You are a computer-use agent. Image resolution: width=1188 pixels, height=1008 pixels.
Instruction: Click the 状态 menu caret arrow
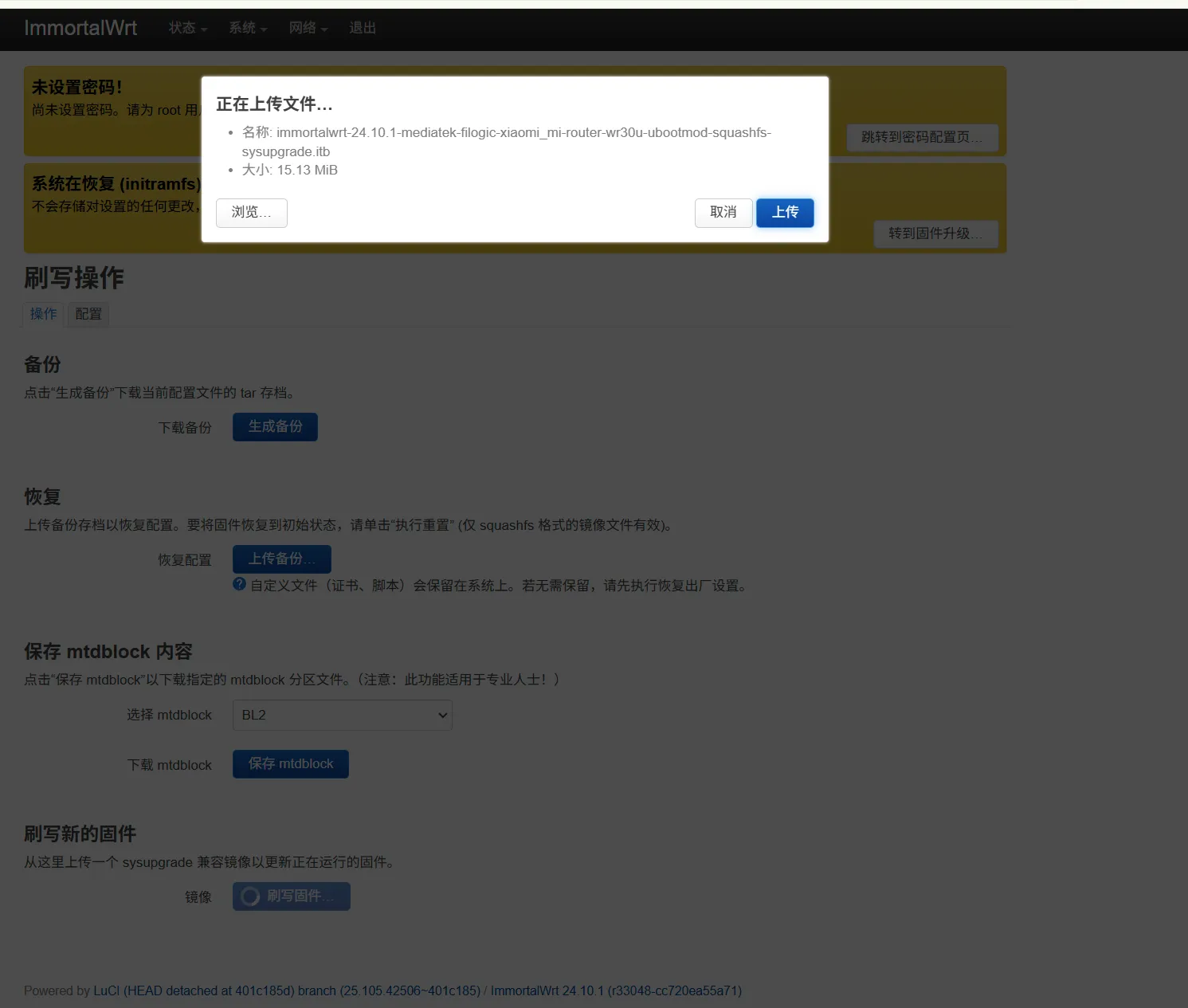(204, 29)
